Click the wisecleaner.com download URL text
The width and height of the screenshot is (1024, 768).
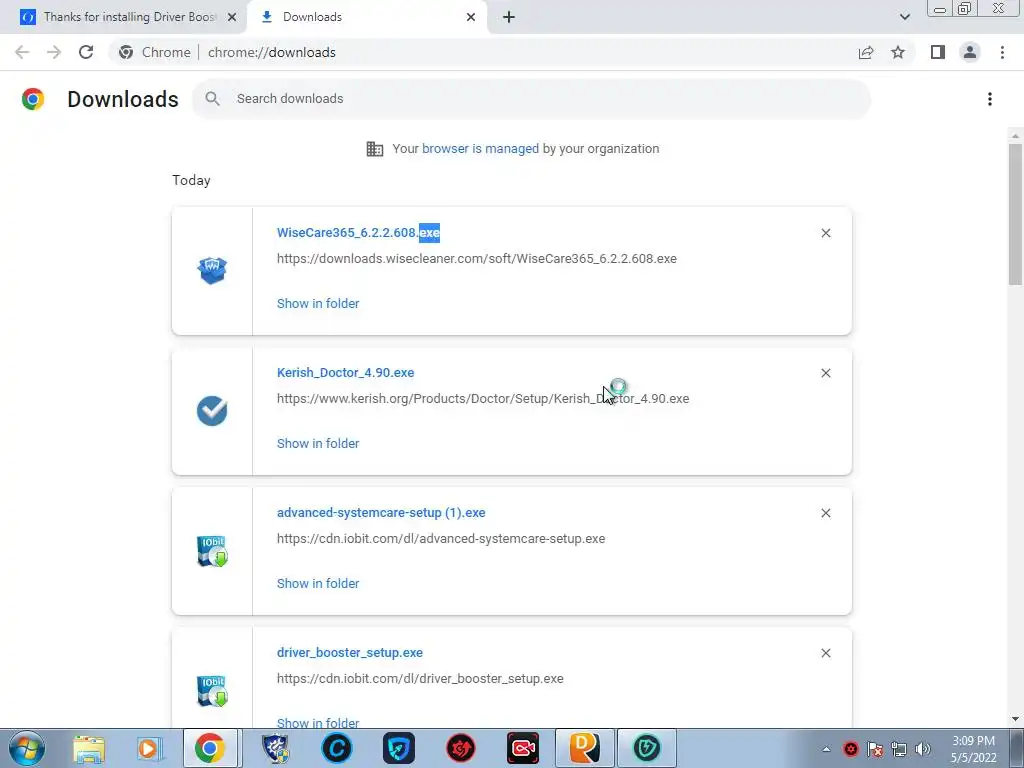477,259
